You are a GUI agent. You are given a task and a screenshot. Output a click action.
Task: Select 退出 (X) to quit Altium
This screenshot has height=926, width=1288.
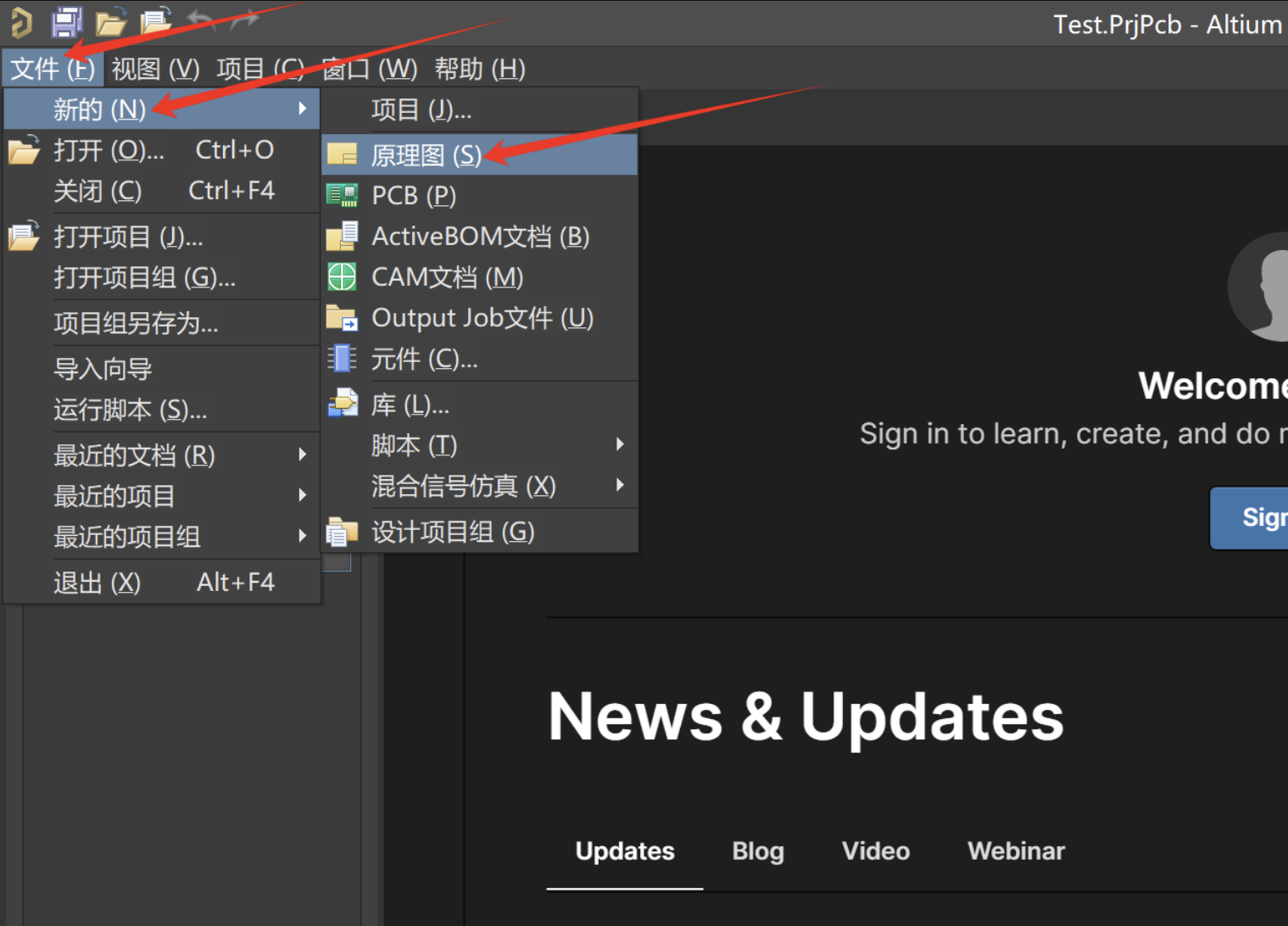(162, 583)
